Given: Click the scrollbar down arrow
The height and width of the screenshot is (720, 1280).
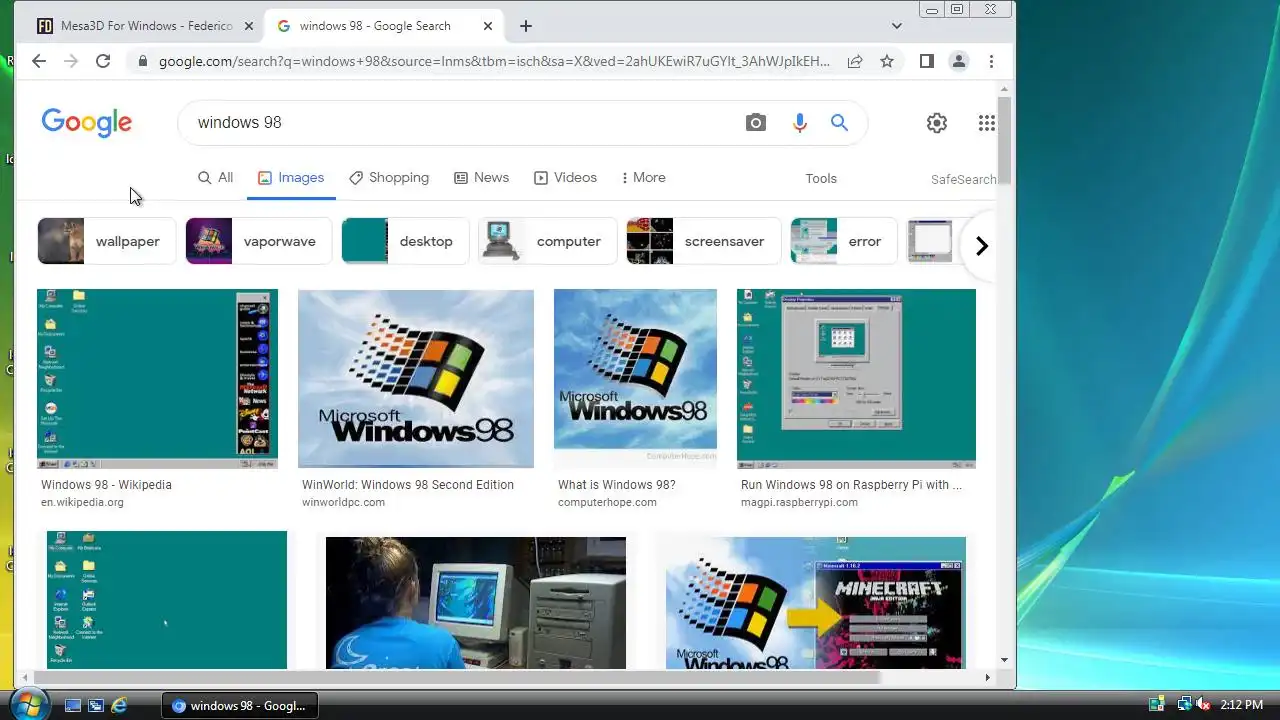Looking at the screenshot, I should 1004,660.
